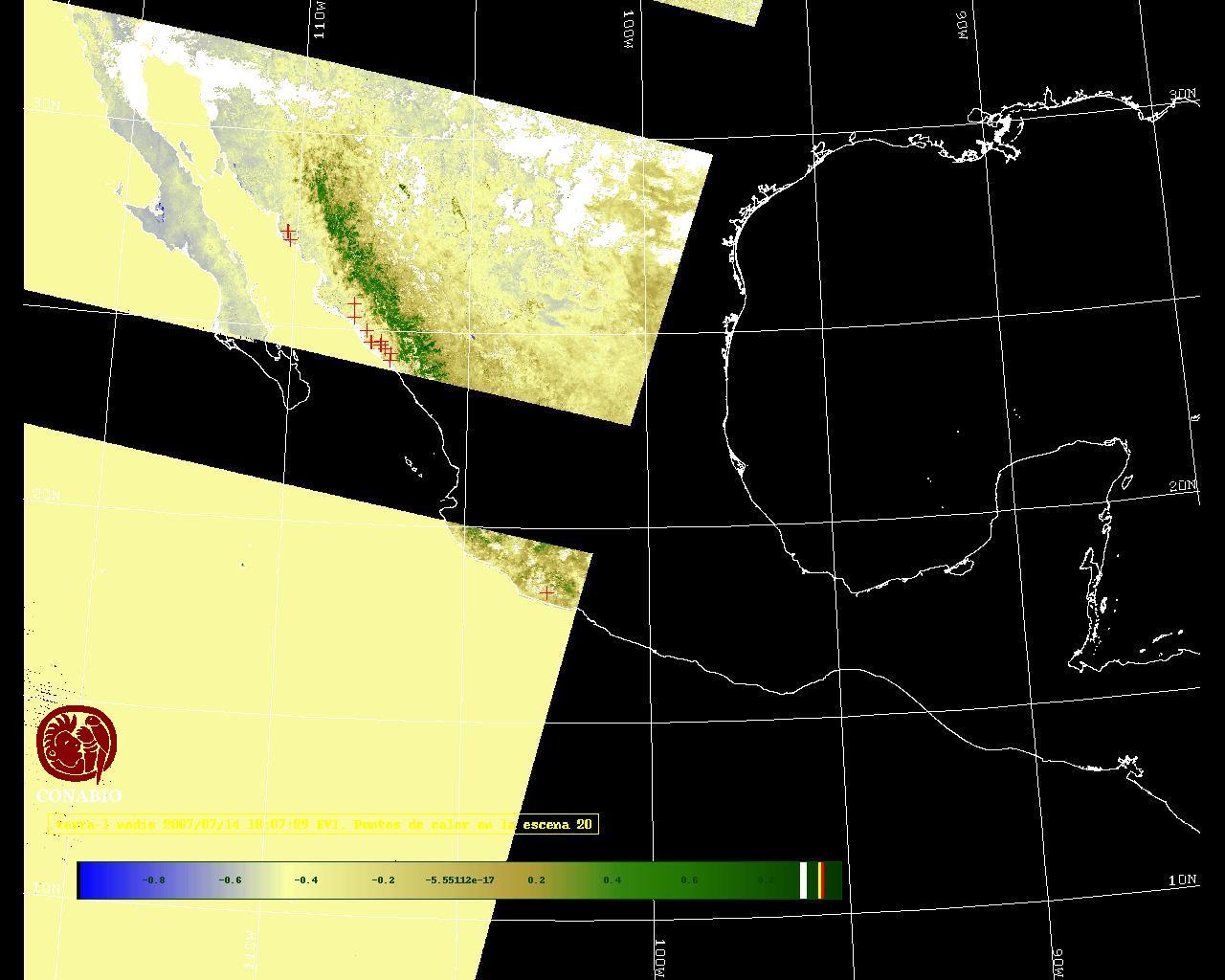
Task: Pick the 0.6 green value on the colorbar
Action: tap(689, 880)
